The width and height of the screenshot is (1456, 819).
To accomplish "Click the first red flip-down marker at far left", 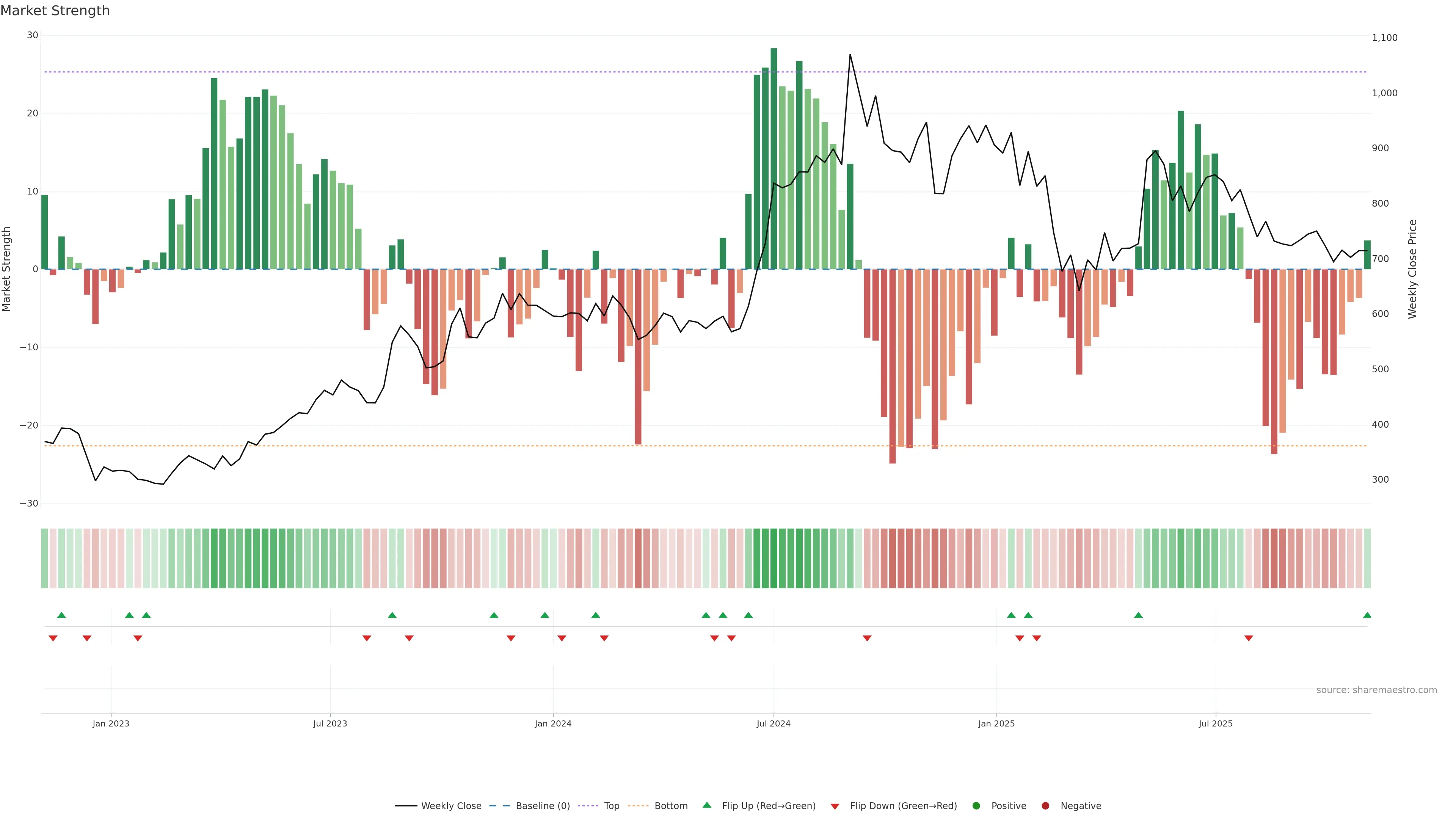I will click(x=53, y=638).
